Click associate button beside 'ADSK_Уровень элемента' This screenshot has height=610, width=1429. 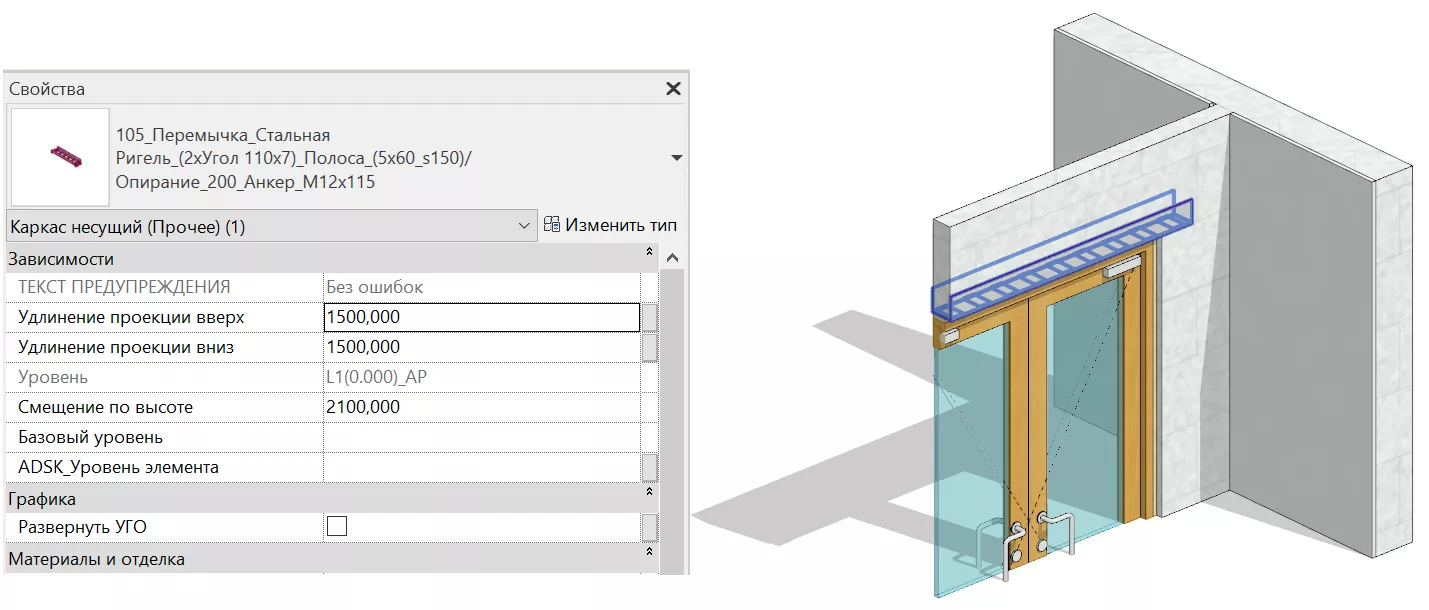pyautogui.click(x=650, y=467)
